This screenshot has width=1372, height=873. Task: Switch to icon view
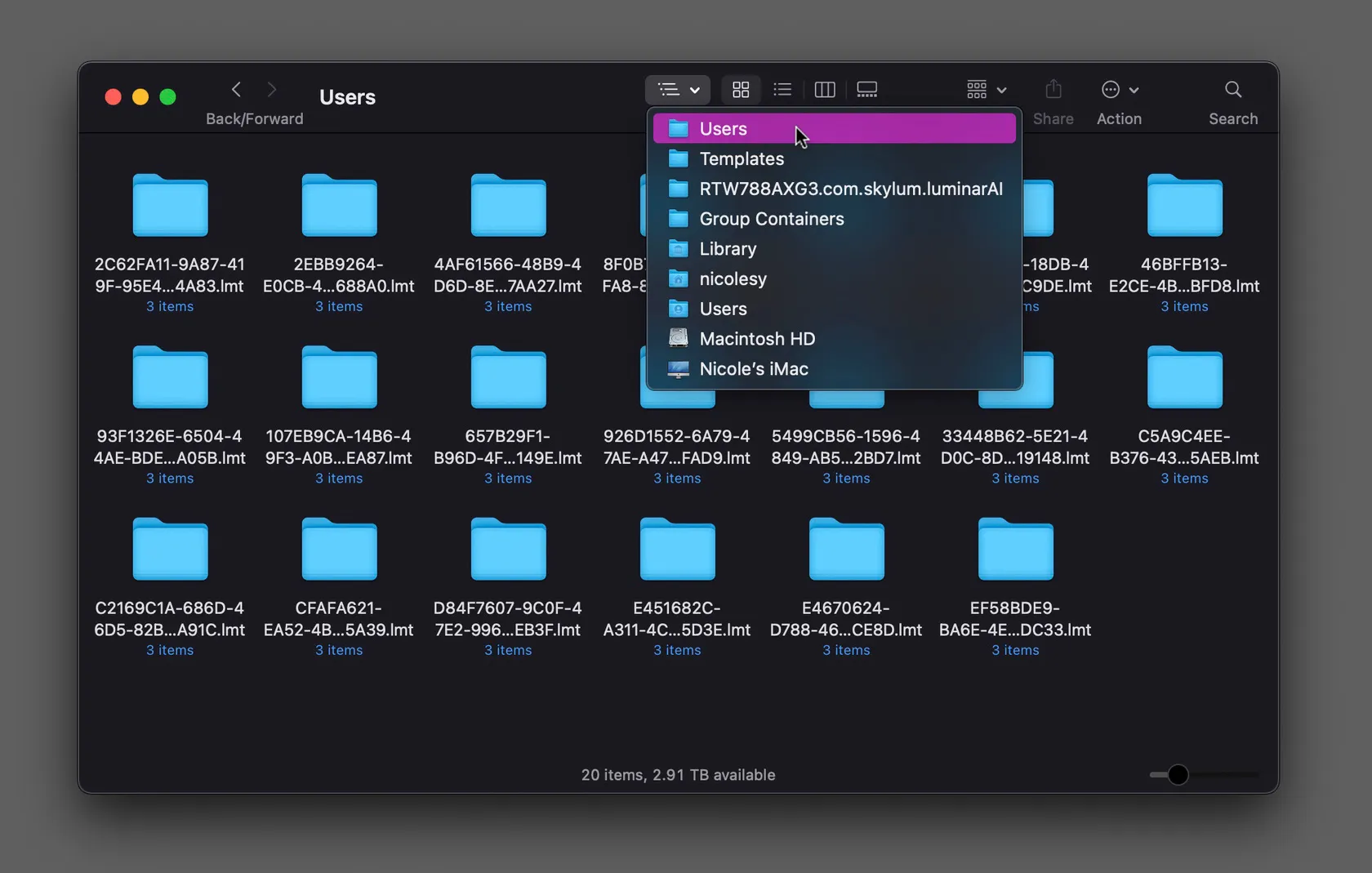pos(741,90)
